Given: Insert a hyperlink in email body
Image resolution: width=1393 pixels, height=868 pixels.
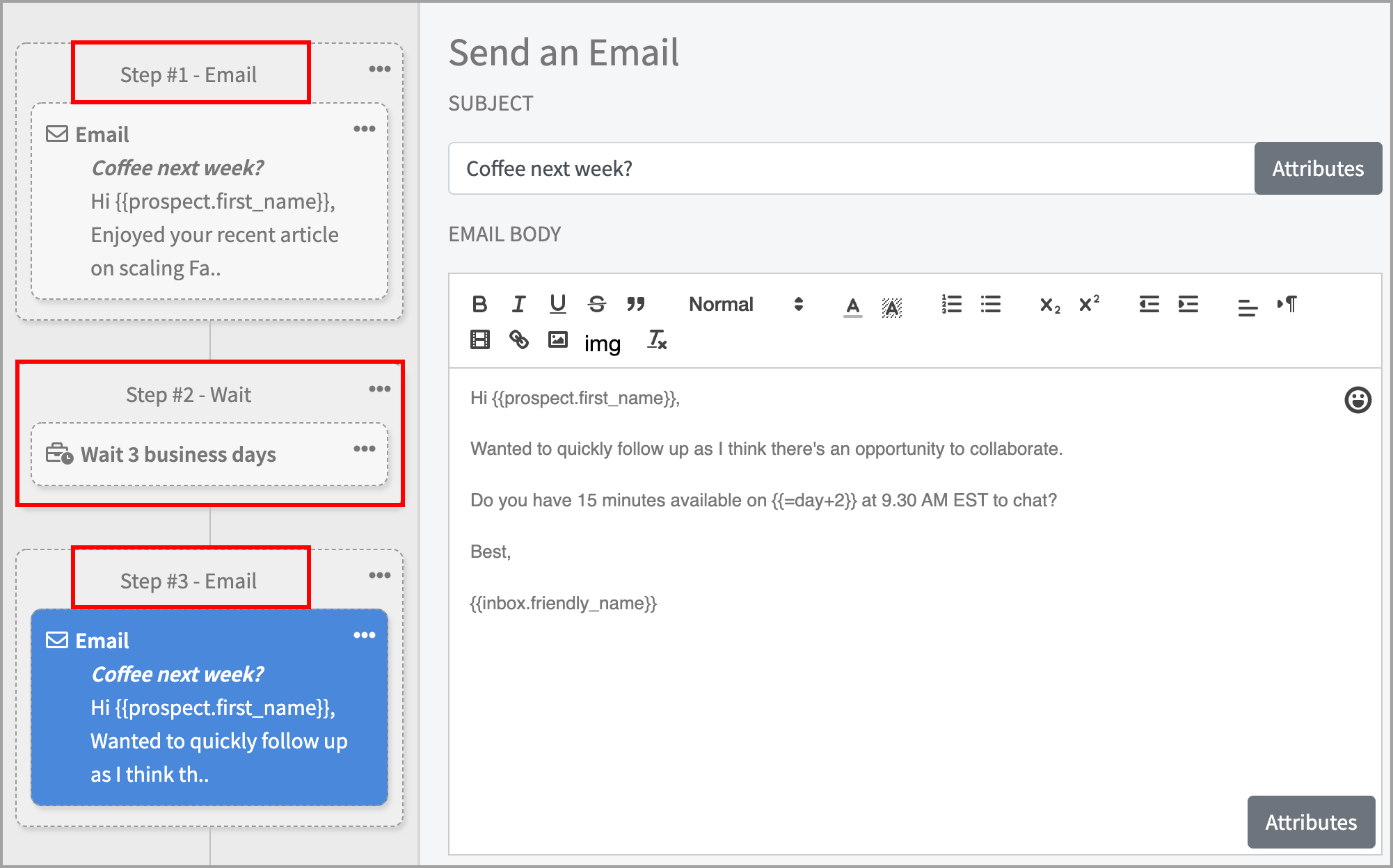Looking at the screenshot, I should point(518,340).
